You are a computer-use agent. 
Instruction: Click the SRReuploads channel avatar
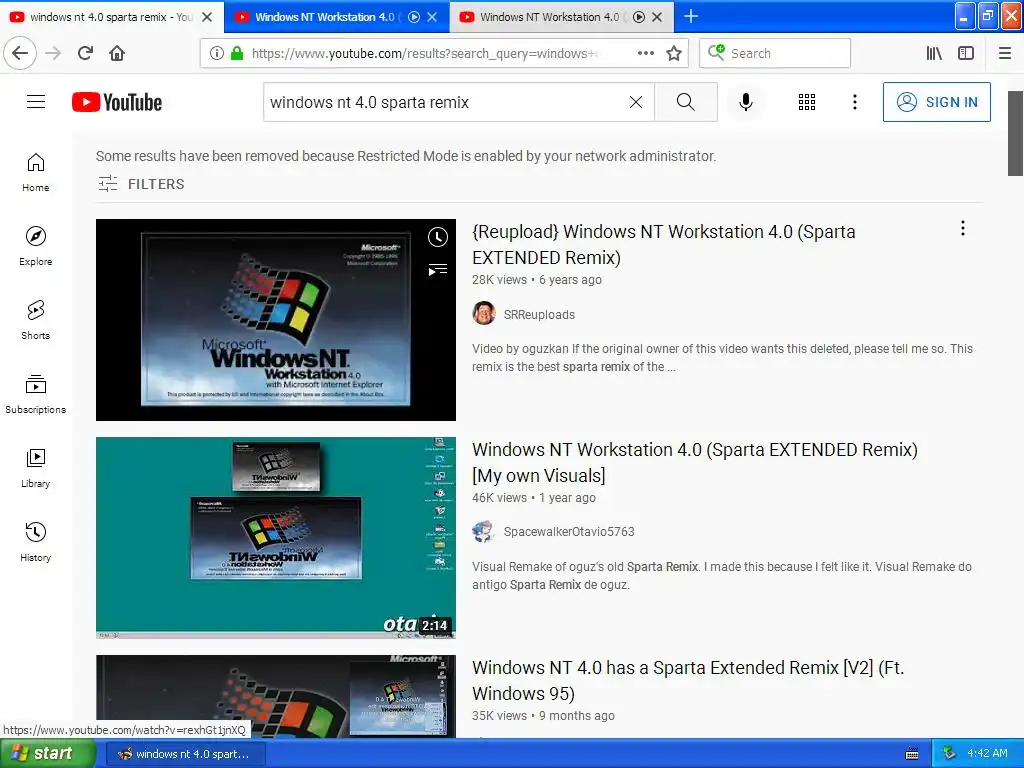point(484,313)
